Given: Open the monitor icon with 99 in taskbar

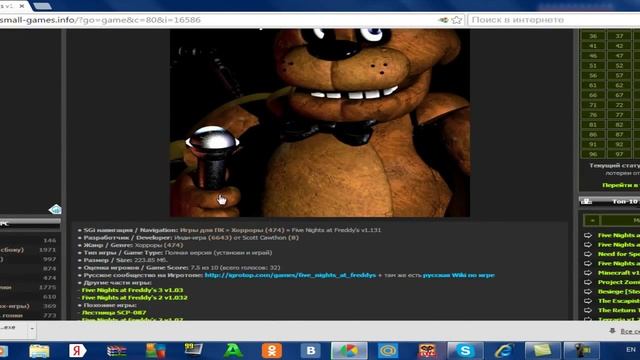Looking at the screenshot, I should (x=193, y=349).
